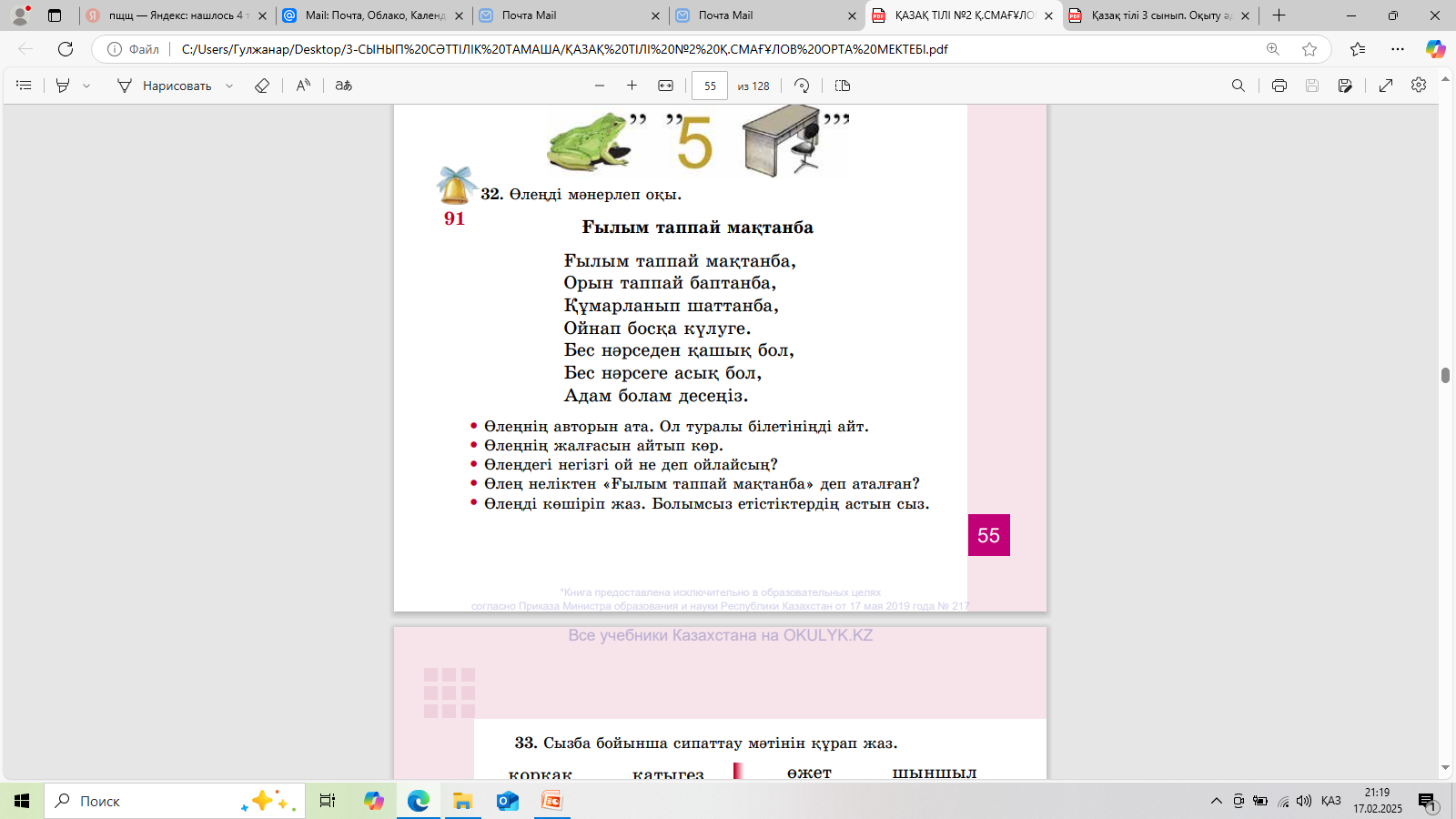
Task: Click the page number field showing 55
Action: coord(710,86)
